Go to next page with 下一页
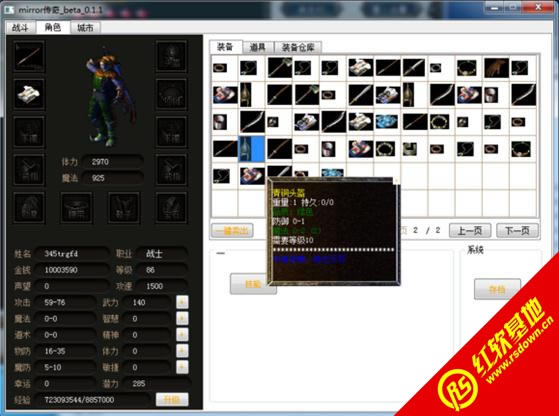 click(x=517, y=231)
